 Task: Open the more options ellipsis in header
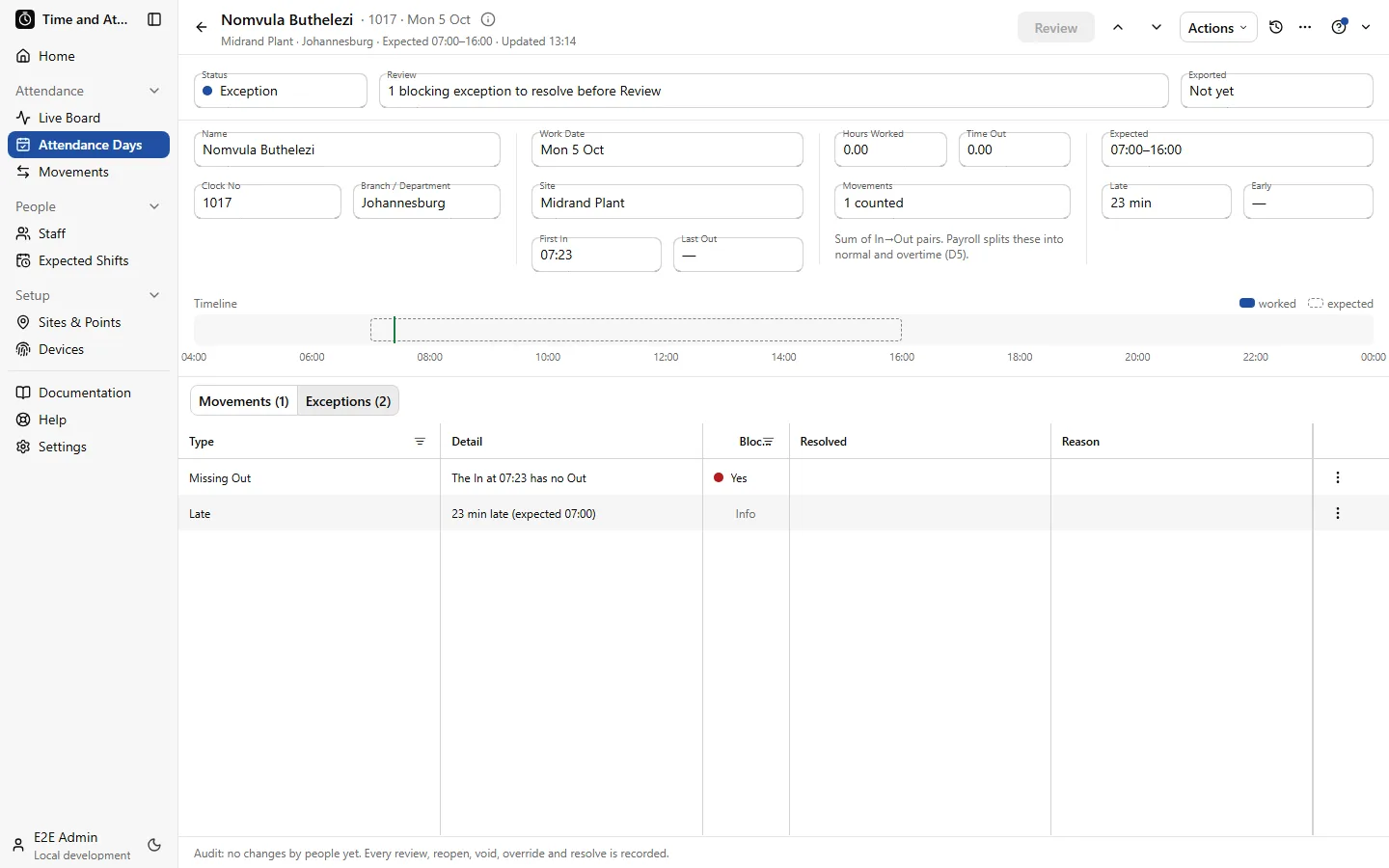1305,27
